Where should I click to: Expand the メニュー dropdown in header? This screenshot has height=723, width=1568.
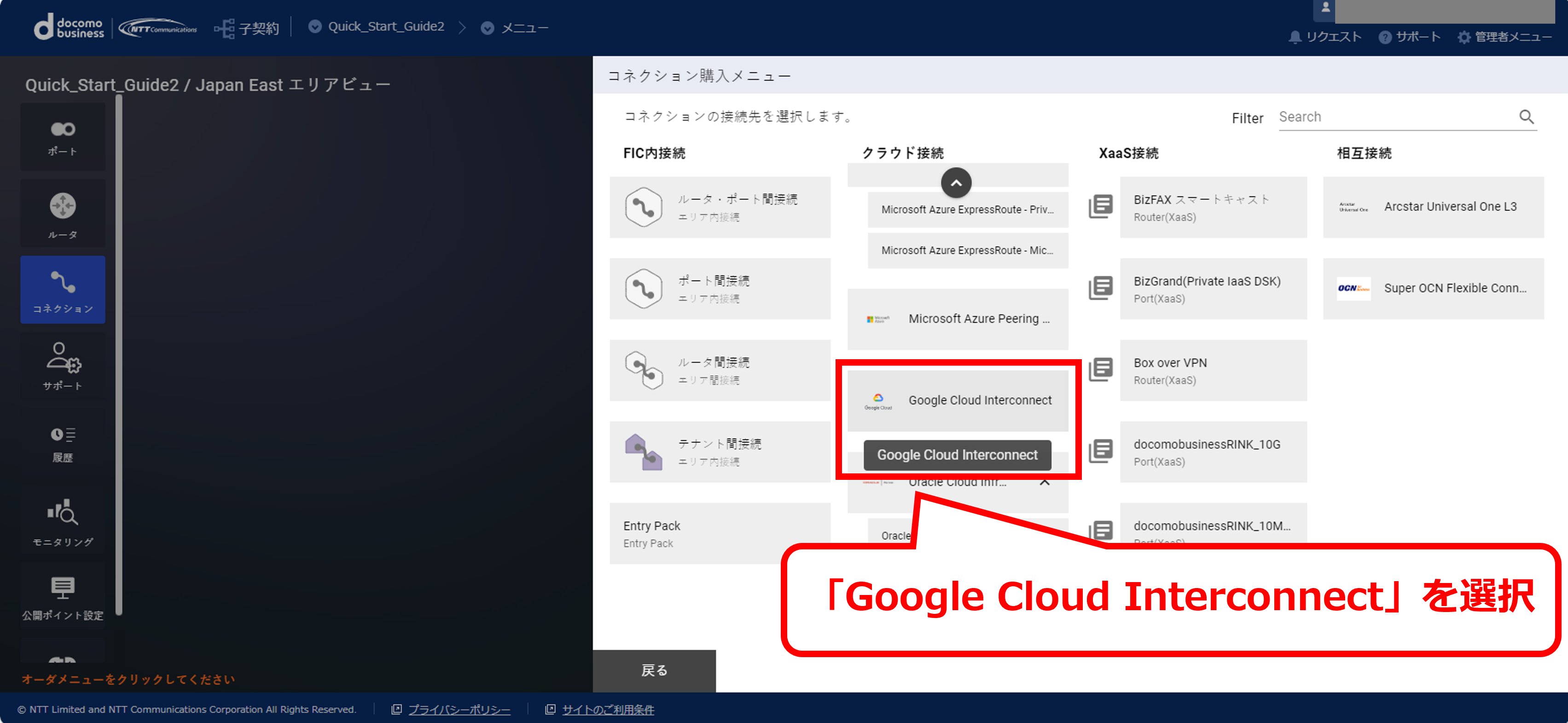pos(514,28)
